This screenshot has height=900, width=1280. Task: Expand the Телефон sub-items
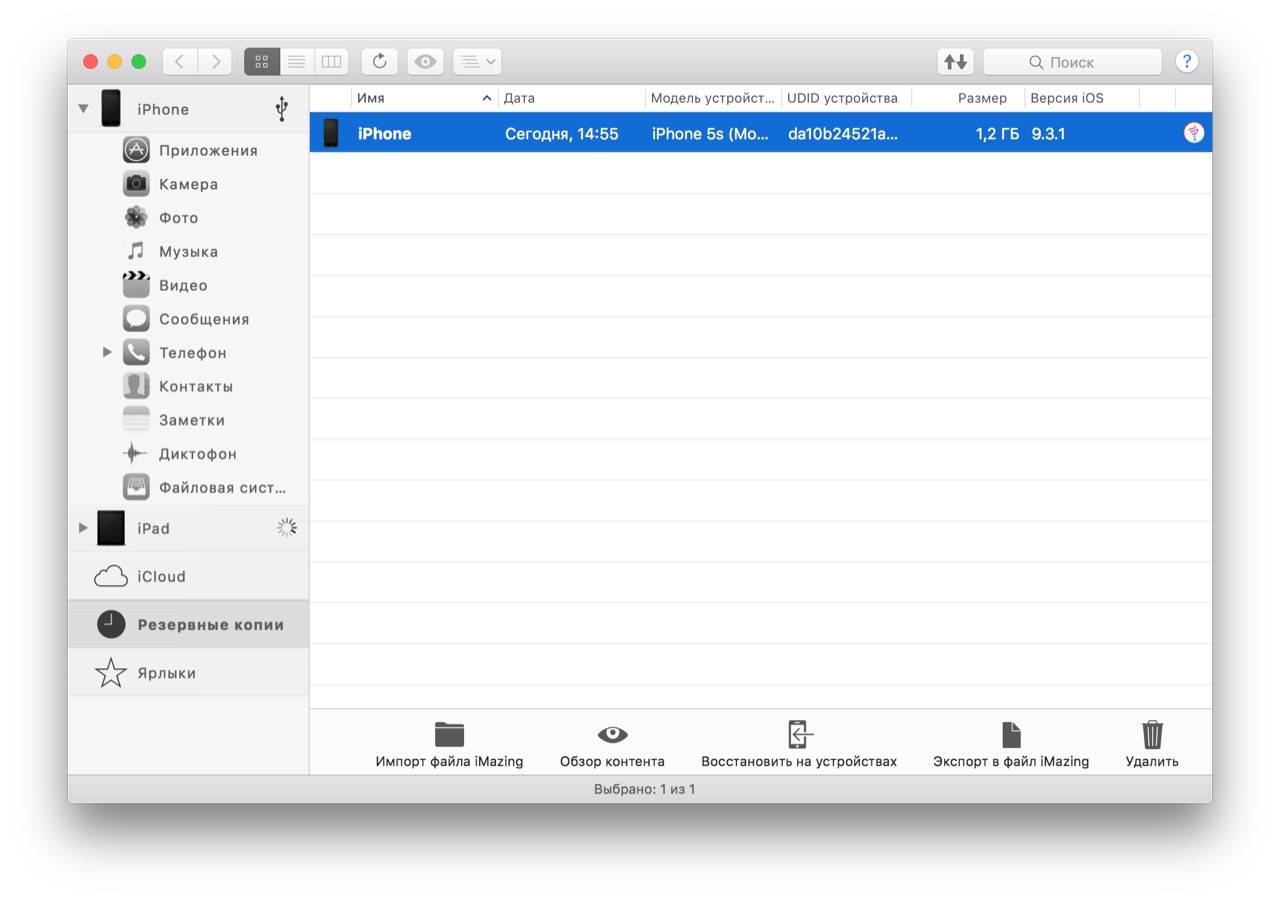[107, 352]
